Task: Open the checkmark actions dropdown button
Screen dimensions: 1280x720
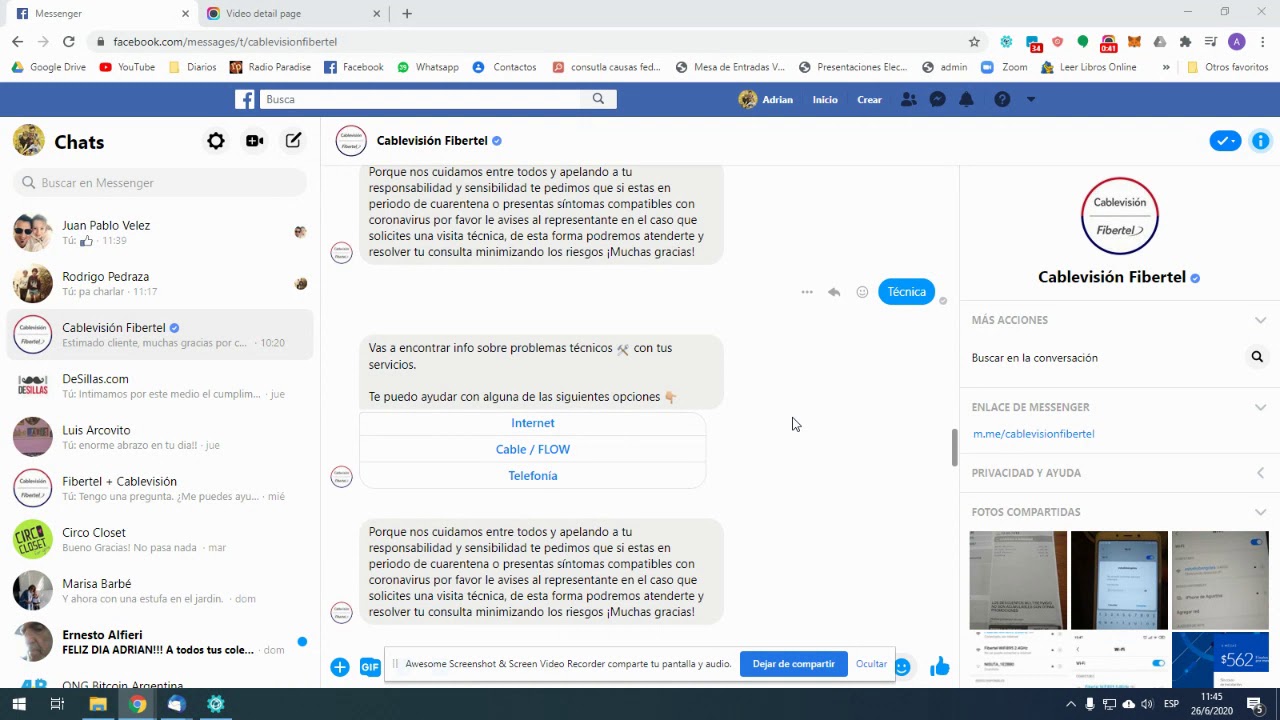Action: 1225,141
